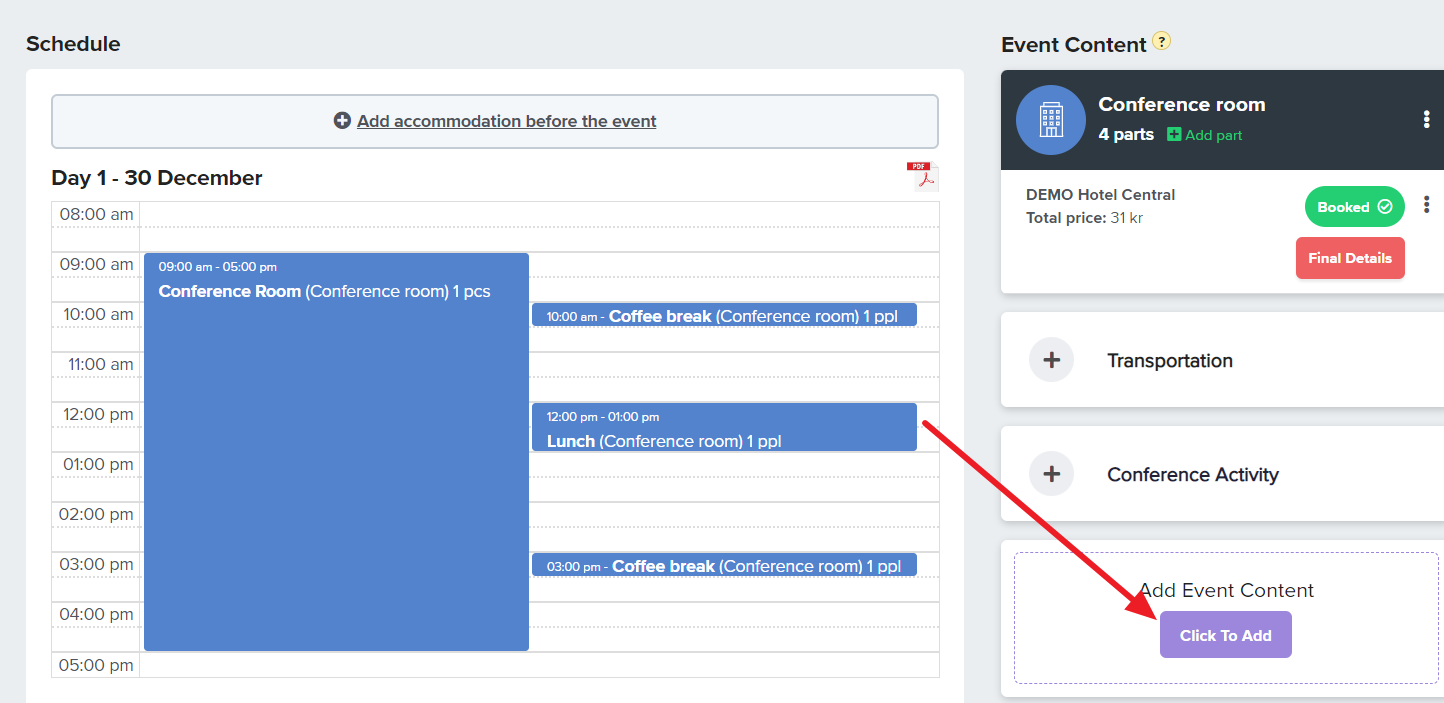Open the Booked status badge
The image size is (1444, 703).
[1354, 207]
